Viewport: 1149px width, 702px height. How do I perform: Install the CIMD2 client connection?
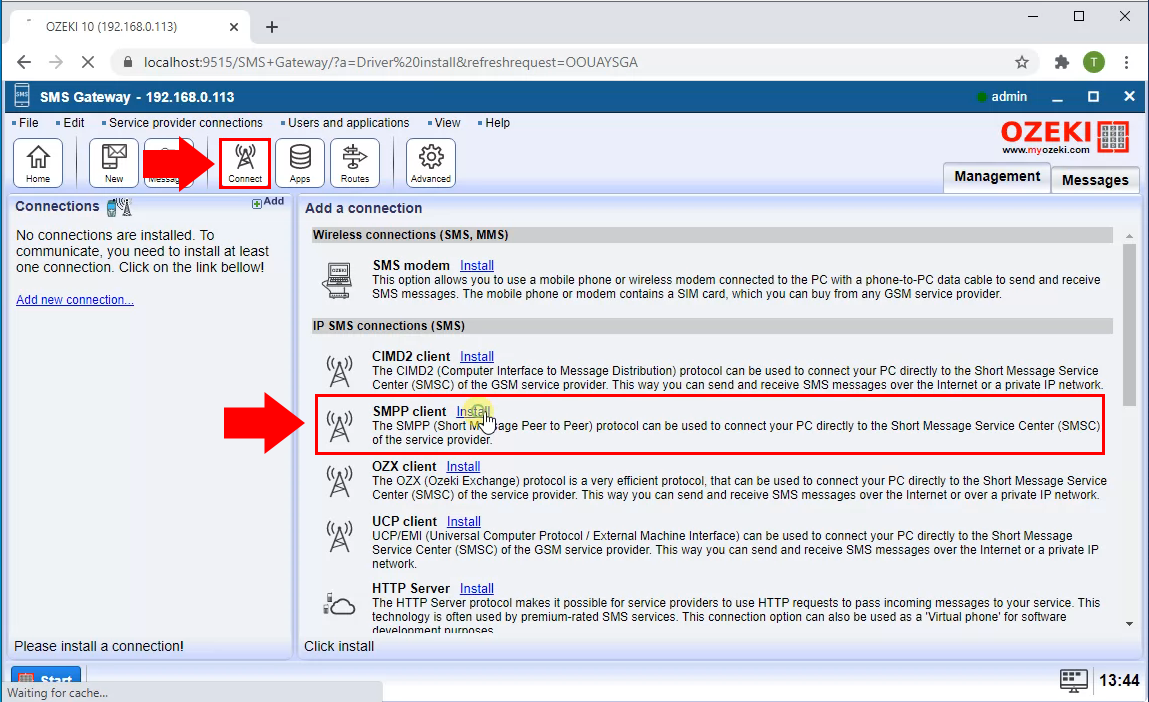click(476, 356)
